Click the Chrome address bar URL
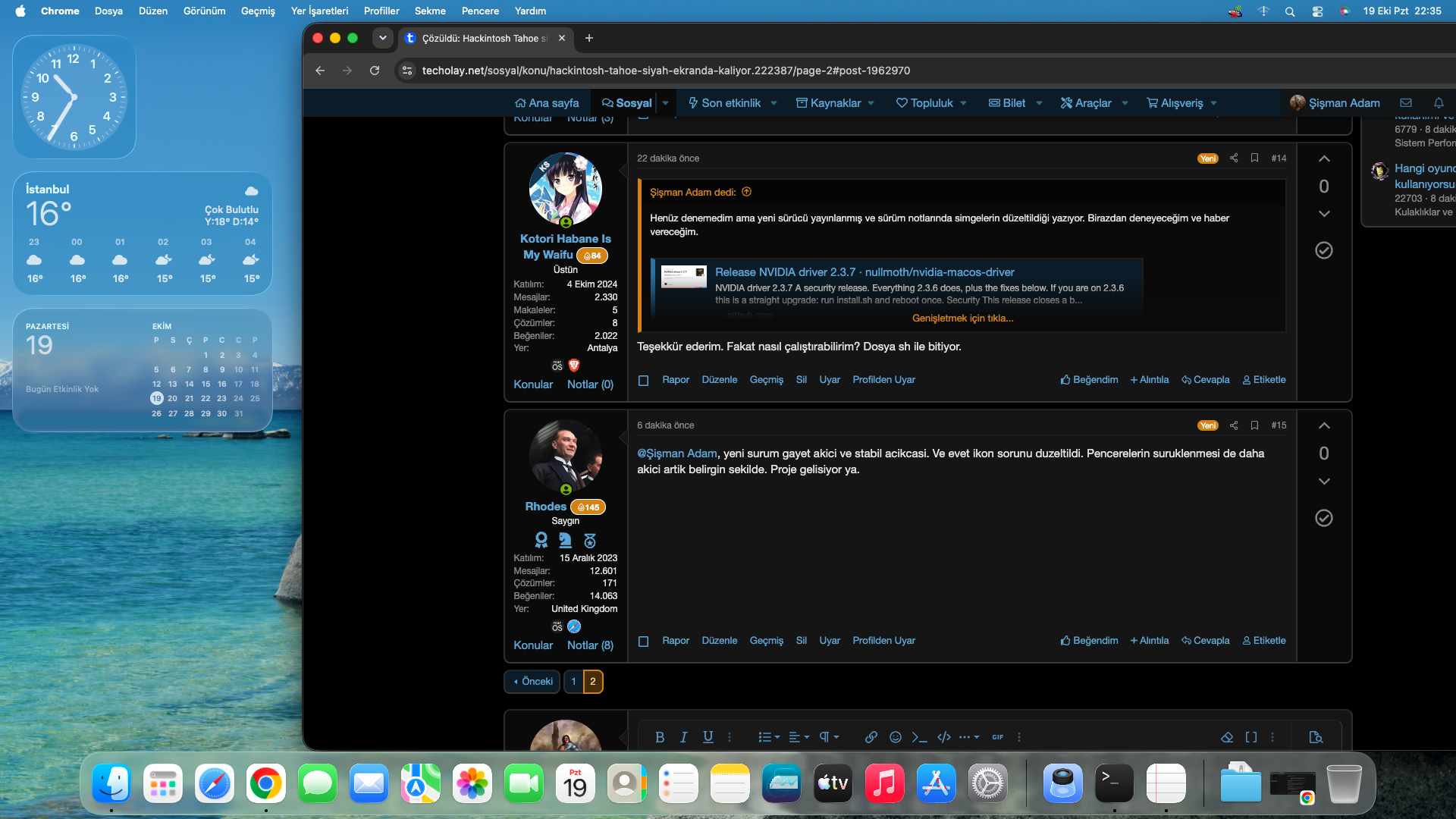The width and height of the screenshot is (1456, 819). point(666,71)
